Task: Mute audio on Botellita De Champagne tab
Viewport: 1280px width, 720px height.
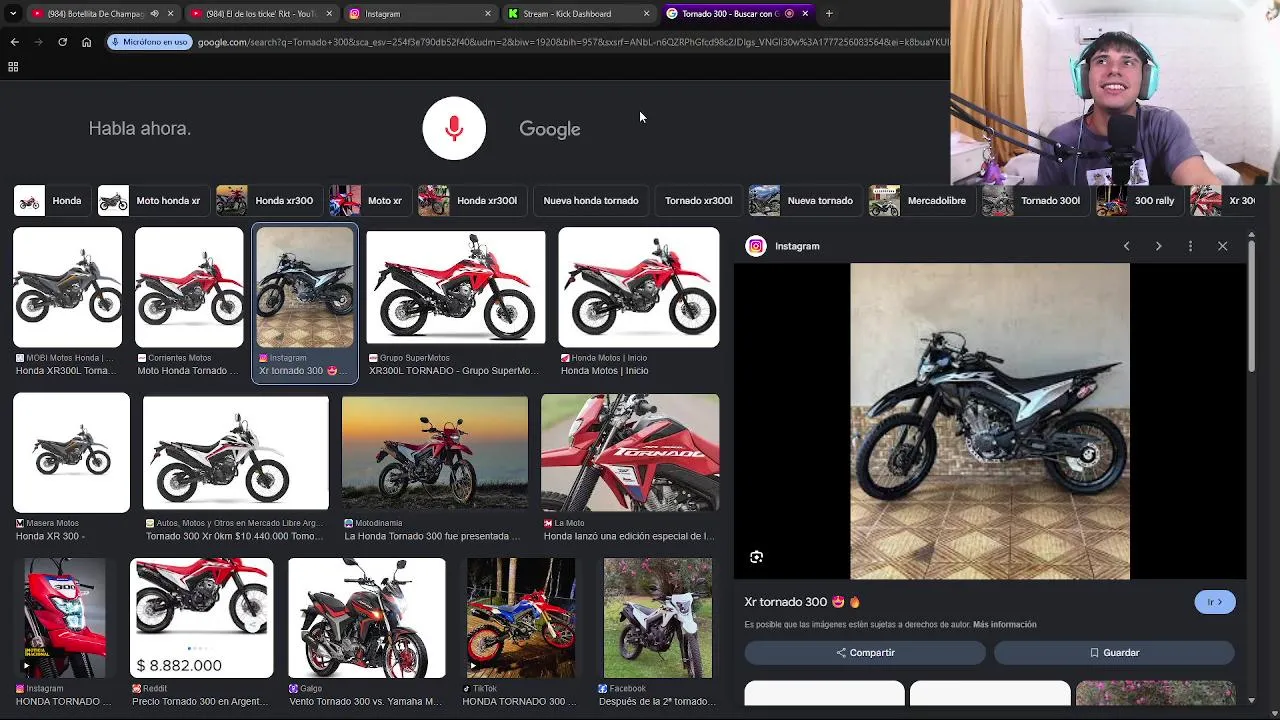Action: pyautogui.click(x=155, y=14)
